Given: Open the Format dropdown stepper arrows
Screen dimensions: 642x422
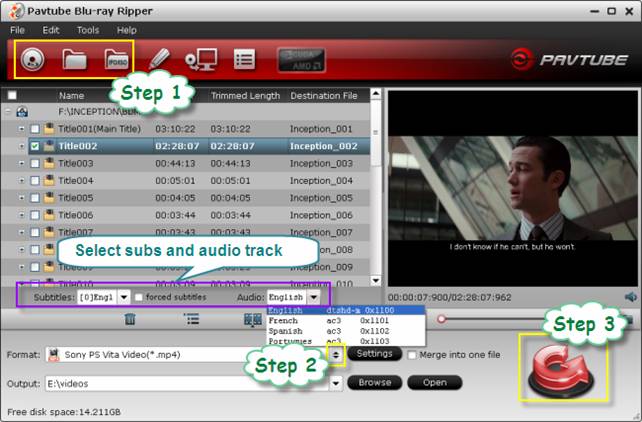Looking at the screenshot, I should tap(336, 354).
